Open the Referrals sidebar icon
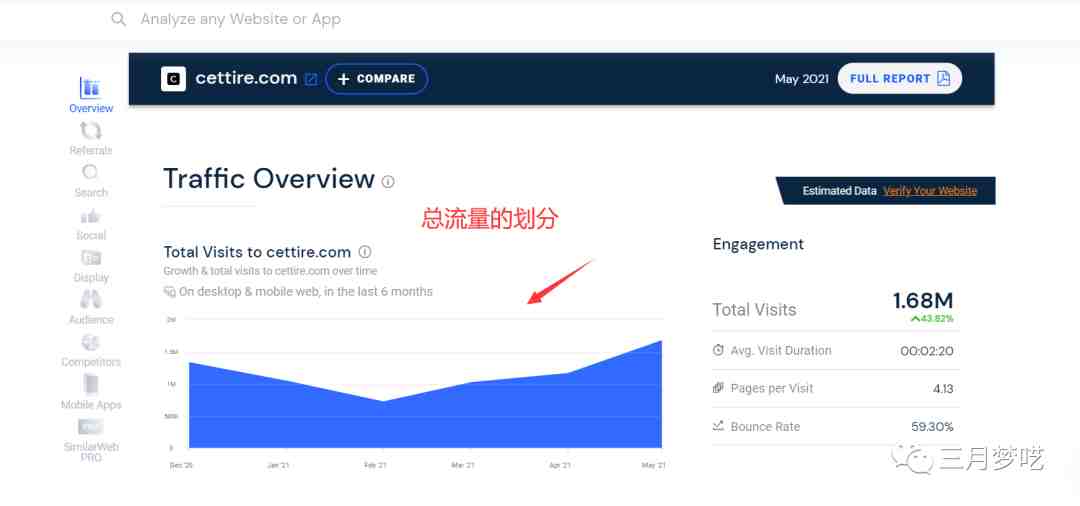The height and width of the screenshot is (506, 1080). pyautogui.click(x=90, y=138)
